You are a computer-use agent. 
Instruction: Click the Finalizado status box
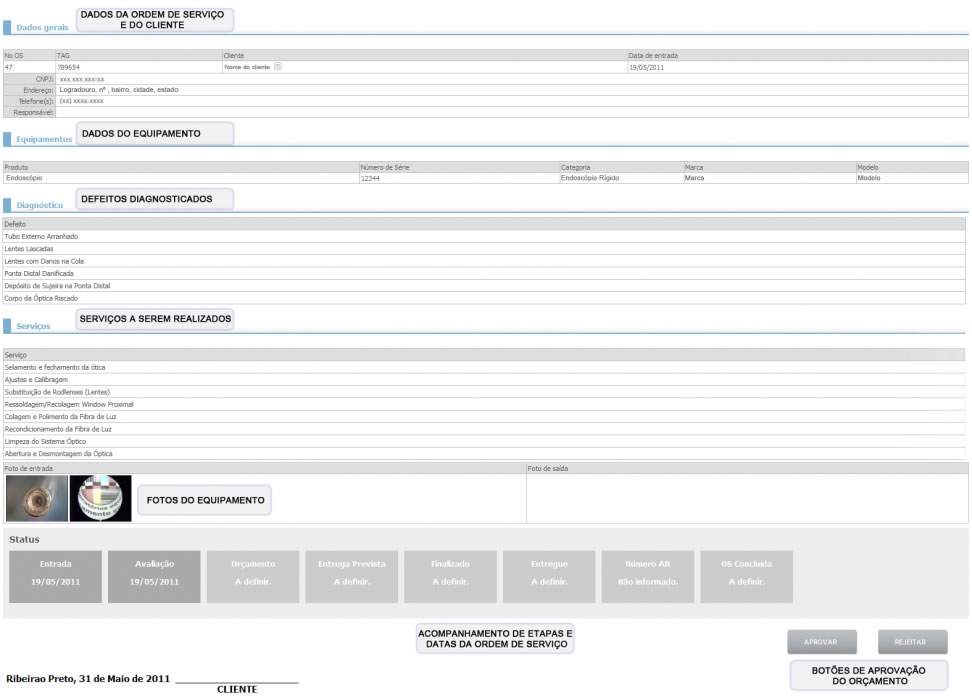(450, 576)
